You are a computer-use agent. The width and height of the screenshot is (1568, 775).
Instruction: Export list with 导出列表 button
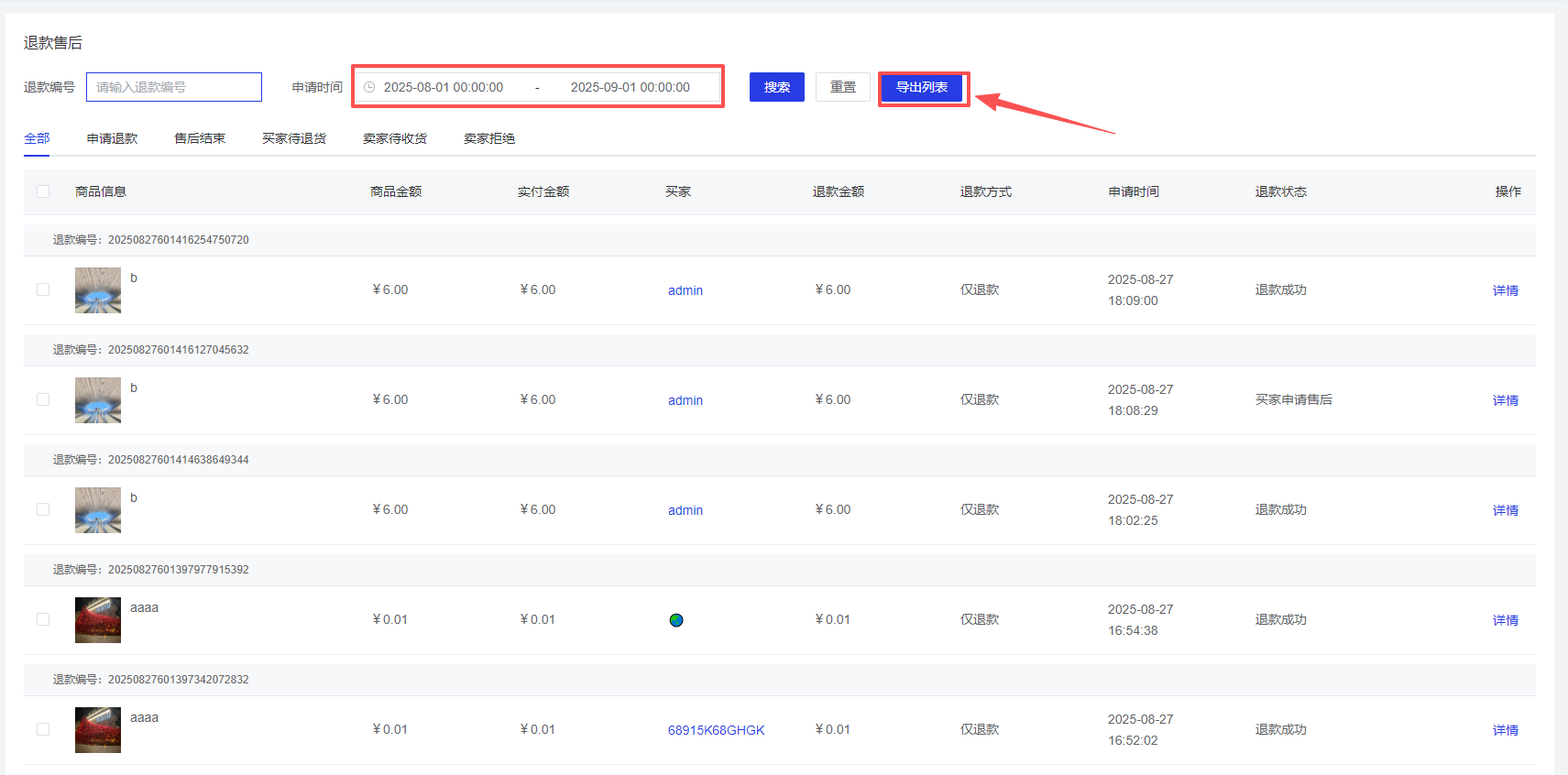921,87
